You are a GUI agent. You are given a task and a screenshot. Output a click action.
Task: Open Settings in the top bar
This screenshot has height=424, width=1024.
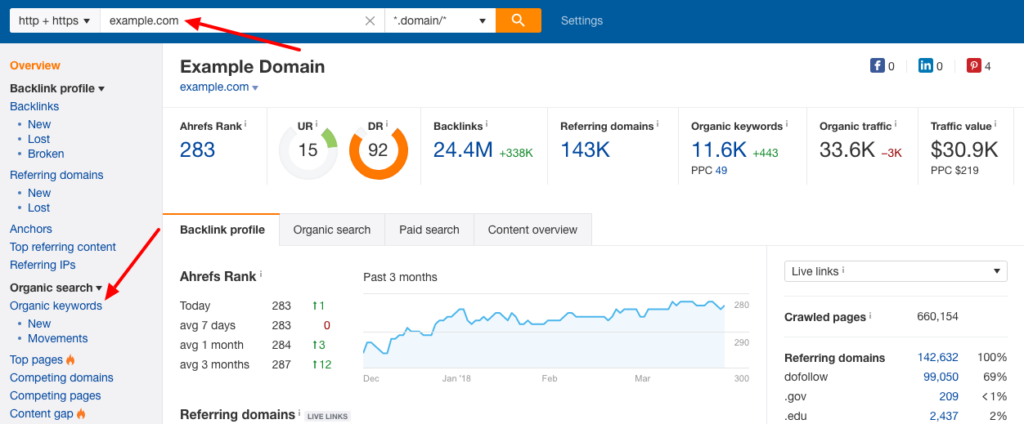(x=582, y=21)
